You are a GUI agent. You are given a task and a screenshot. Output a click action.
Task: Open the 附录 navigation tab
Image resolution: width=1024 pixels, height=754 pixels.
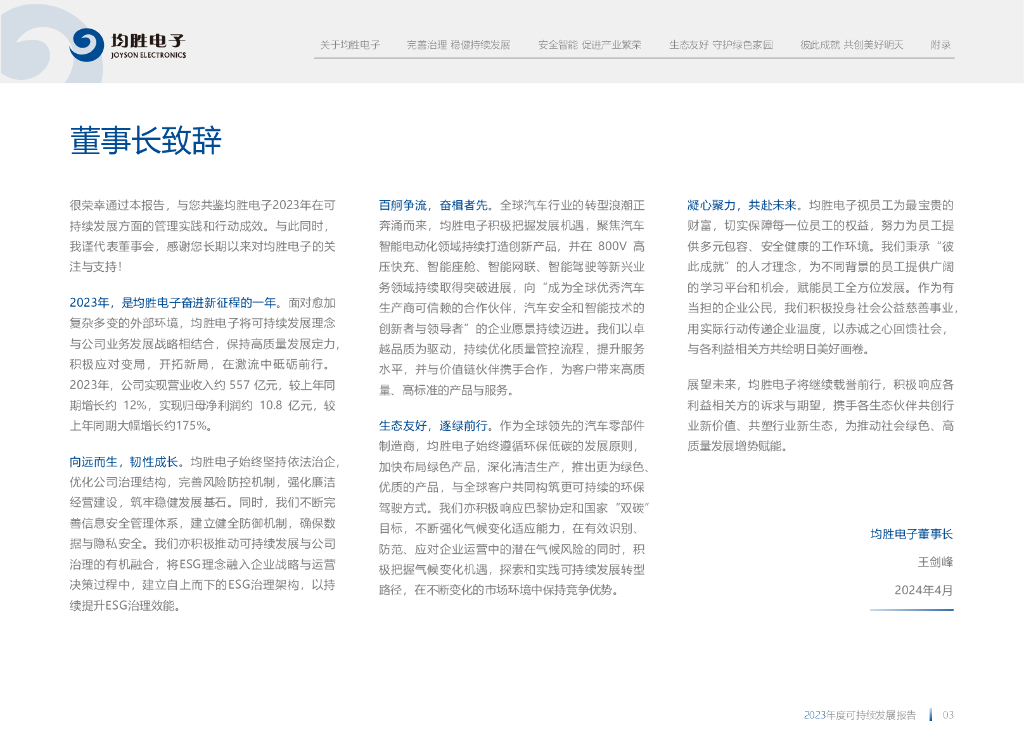coord(940,45)
